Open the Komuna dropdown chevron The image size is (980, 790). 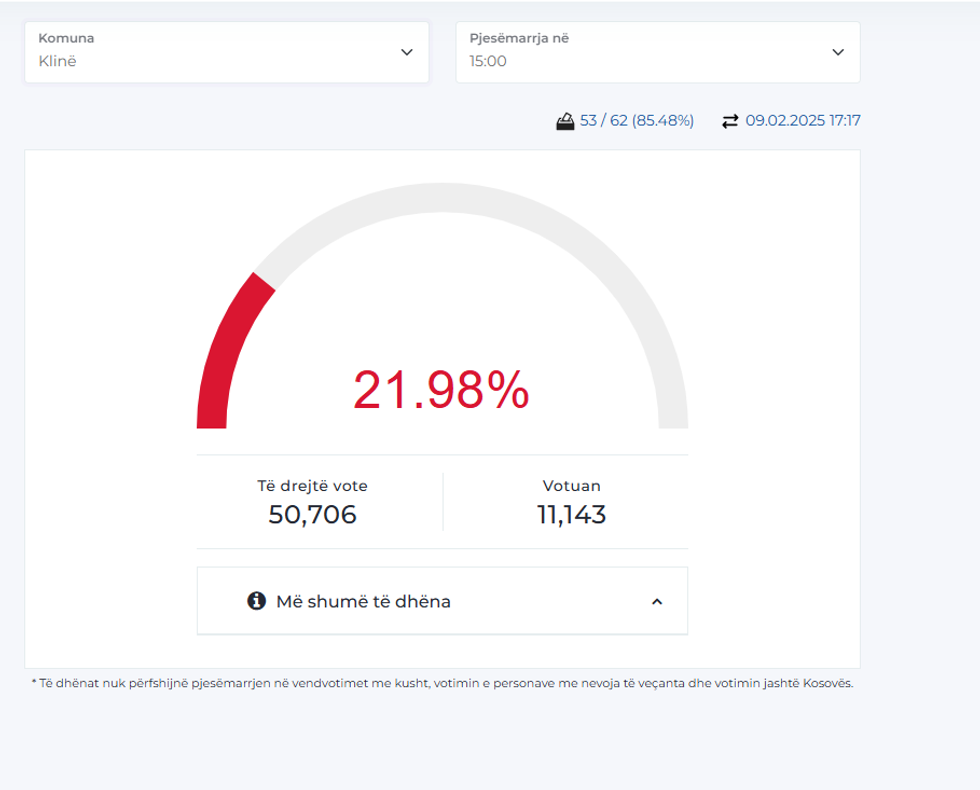click(406, 52)
